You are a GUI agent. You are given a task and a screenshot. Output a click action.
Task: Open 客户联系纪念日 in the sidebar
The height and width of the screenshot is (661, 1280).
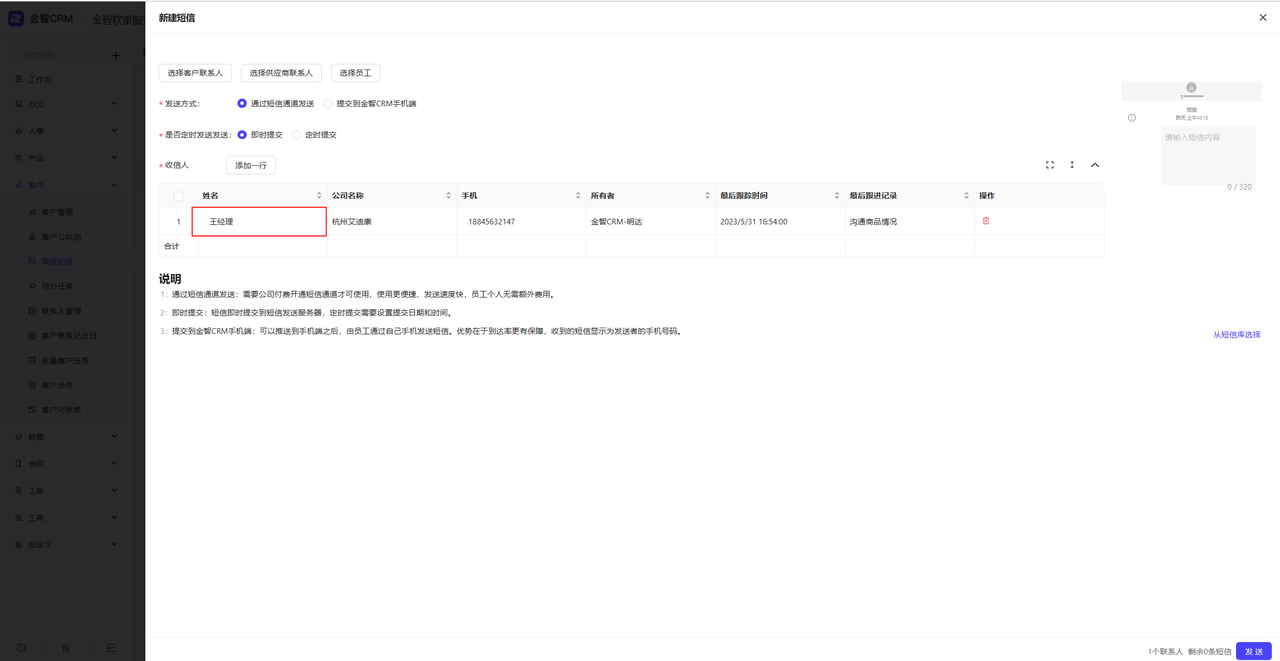click(x=69, y=336)
